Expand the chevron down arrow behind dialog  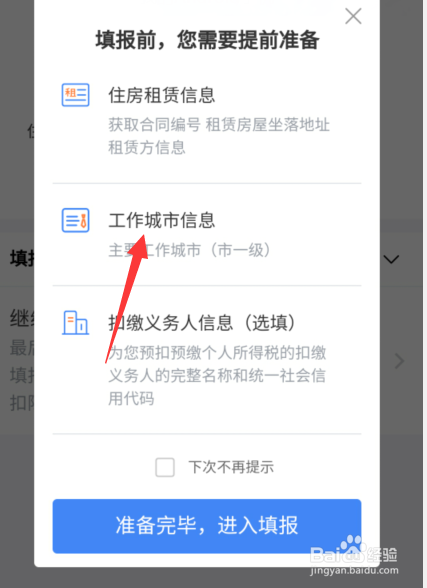pos(391,259)
